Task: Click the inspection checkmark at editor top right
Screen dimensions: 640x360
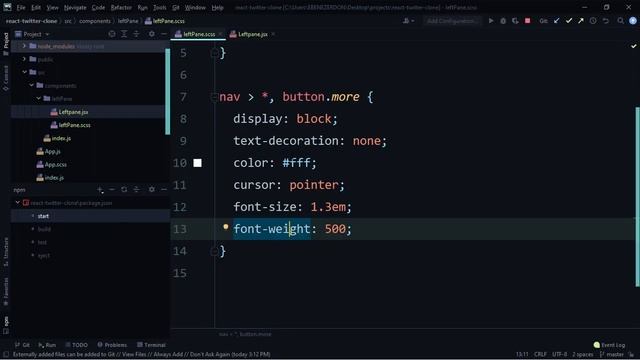Action: (633, 46)
